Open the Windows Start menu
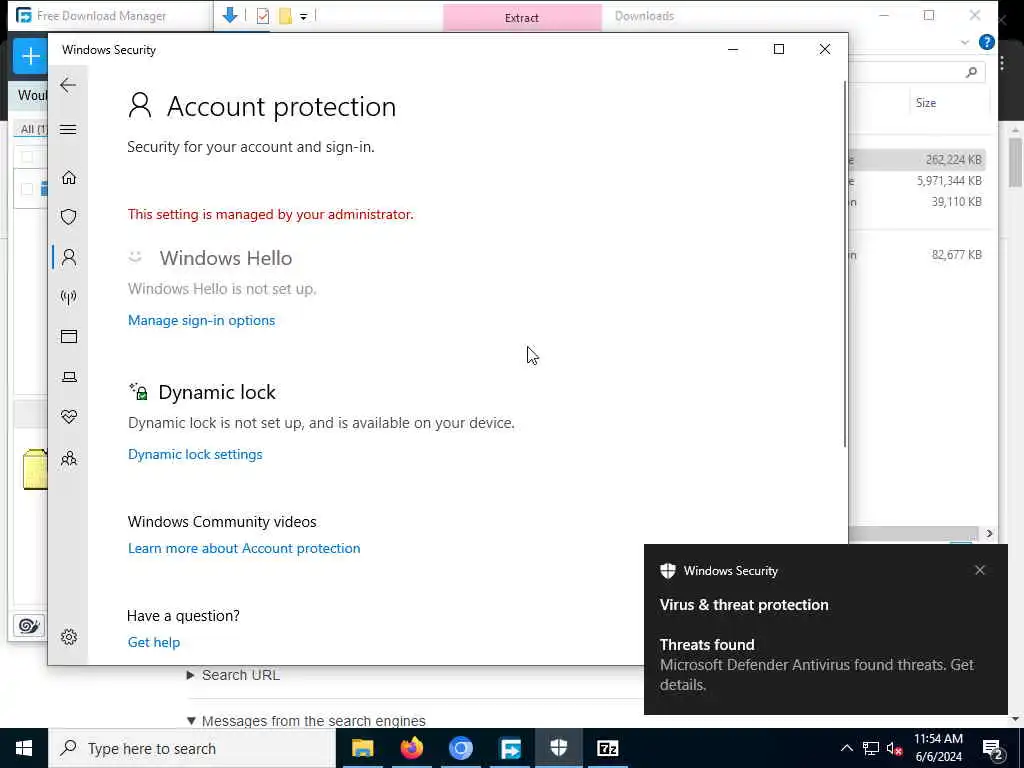 pos(24,748)
